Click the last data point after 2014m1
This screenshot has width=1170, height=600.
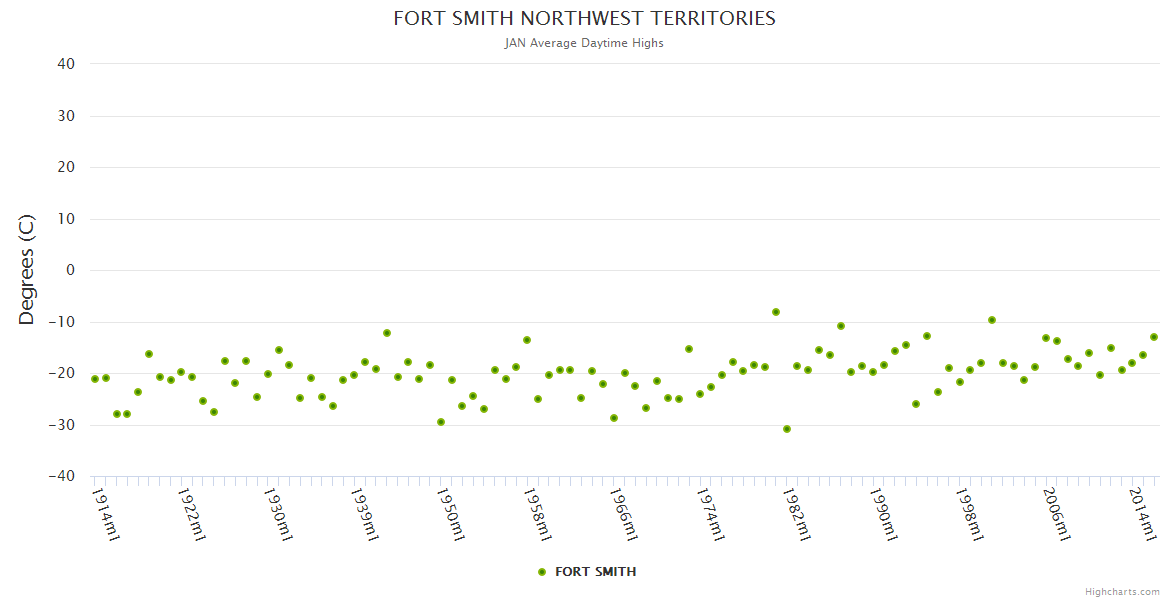pos(1153,337)
